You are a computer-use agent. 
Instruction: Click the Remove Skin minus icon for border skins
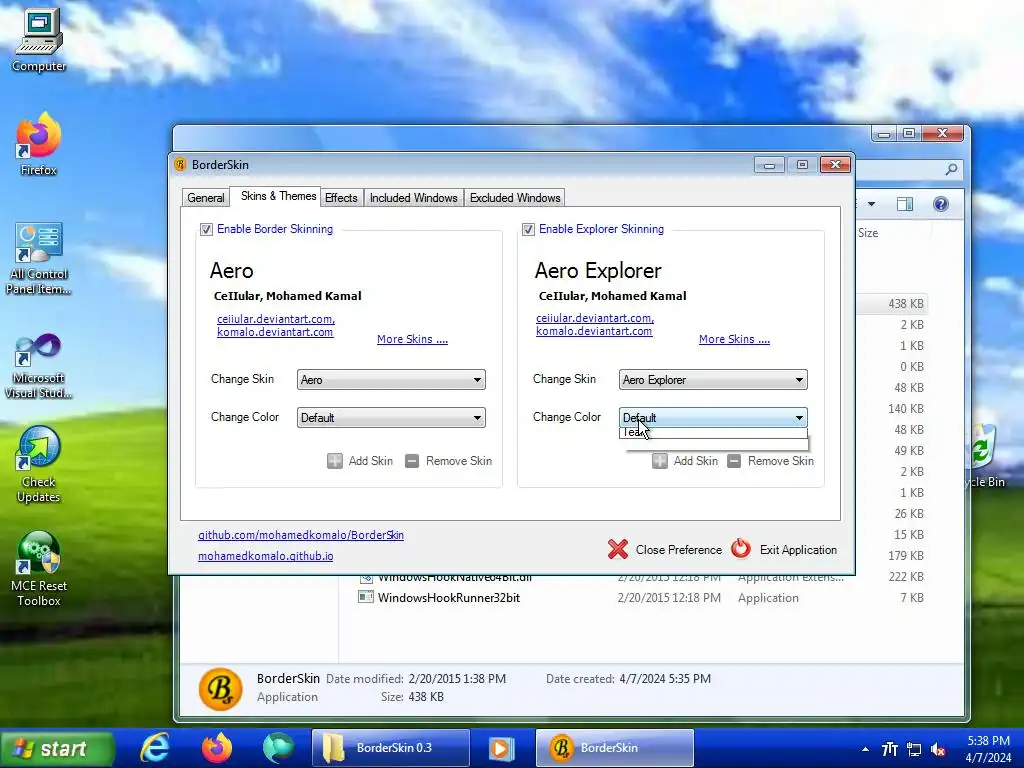pyautogui.click(x=412, y=461)
